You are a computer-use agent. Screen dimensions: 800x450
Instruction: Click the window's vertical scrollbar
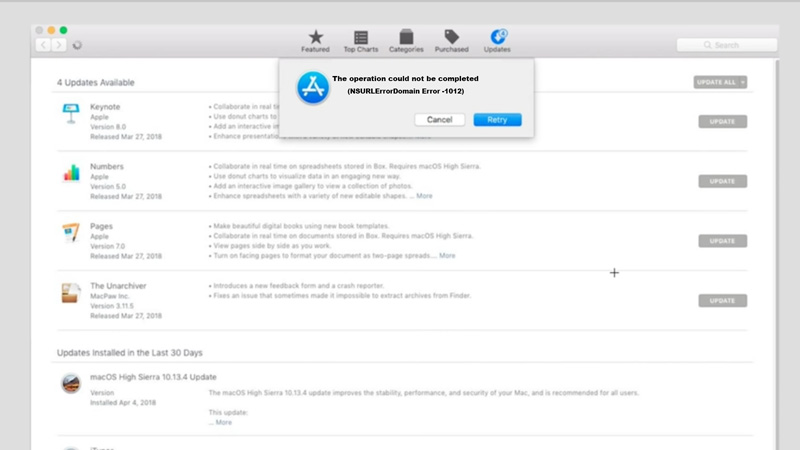(777, 255)
